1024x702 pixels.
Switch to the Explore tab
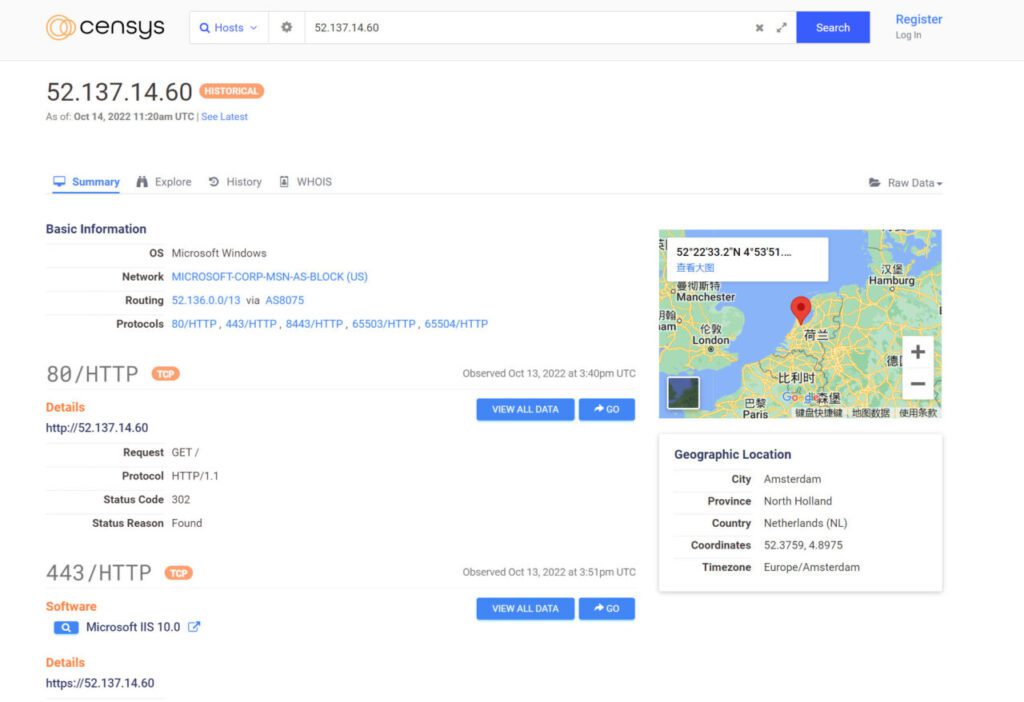[x=164, y=182]
